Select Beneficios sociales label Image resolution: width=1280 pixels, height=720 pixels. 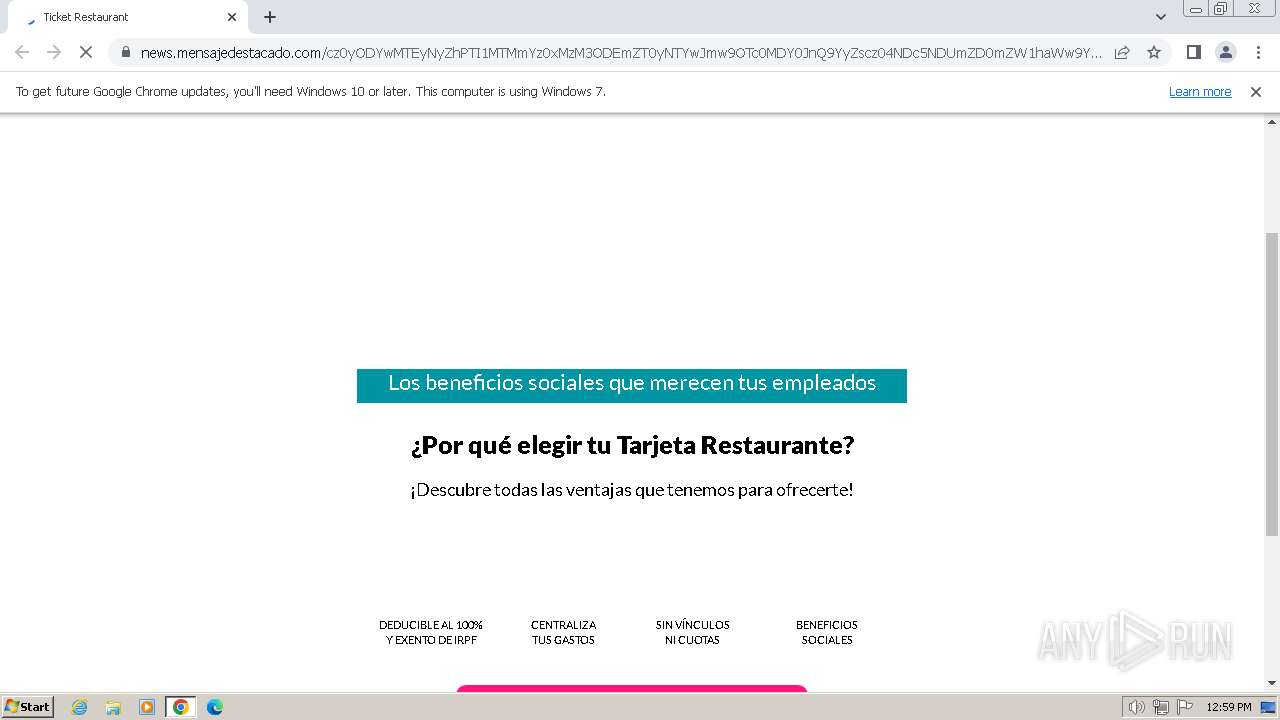(827, 632)
